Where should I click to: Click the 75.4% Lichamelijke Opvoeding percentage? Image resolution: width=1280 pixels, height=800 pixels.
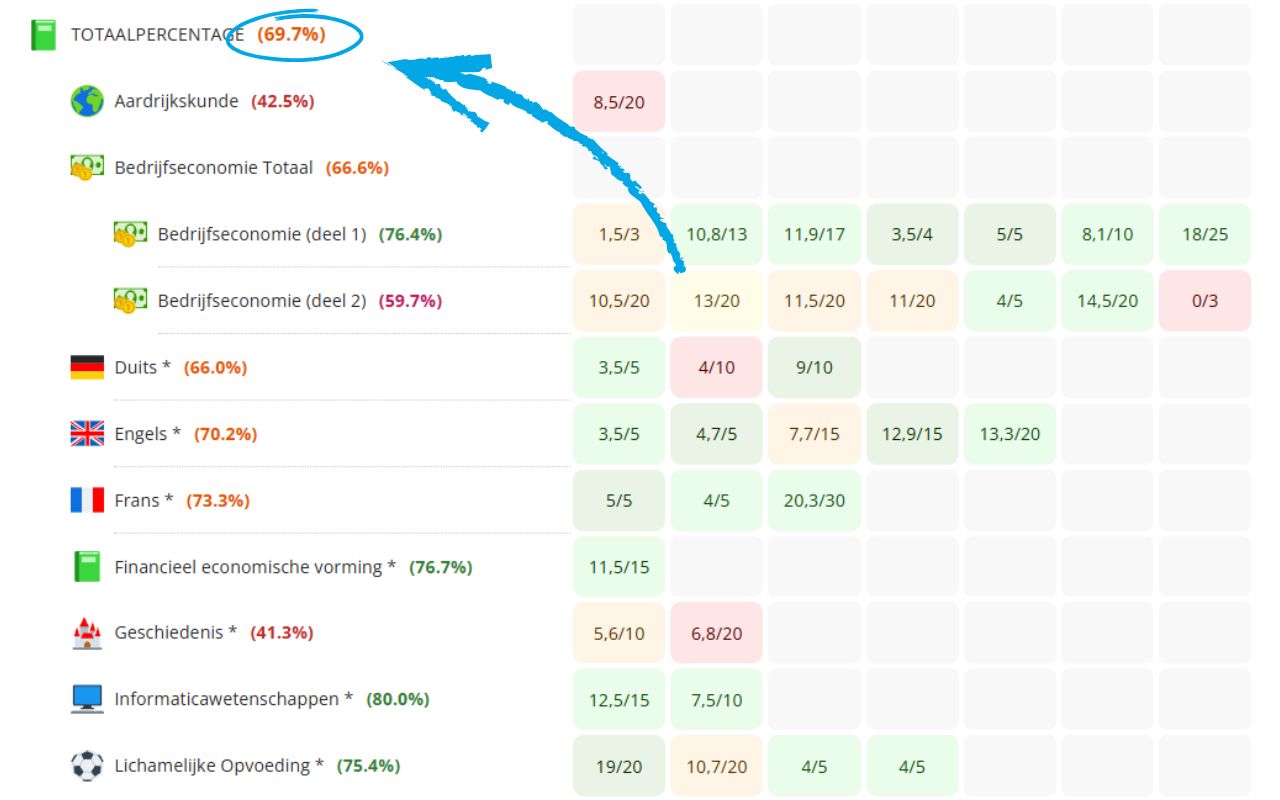368,766
